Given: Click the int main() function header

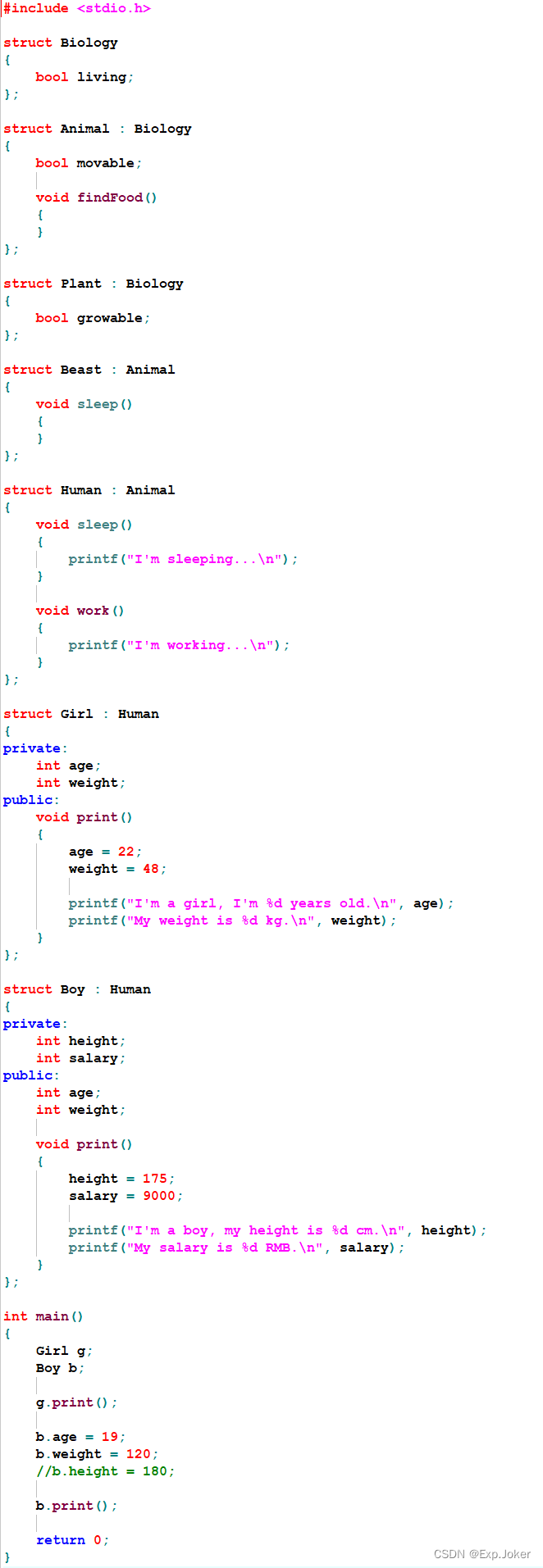Looking at the screenshot, I should tap(43, 1316).
